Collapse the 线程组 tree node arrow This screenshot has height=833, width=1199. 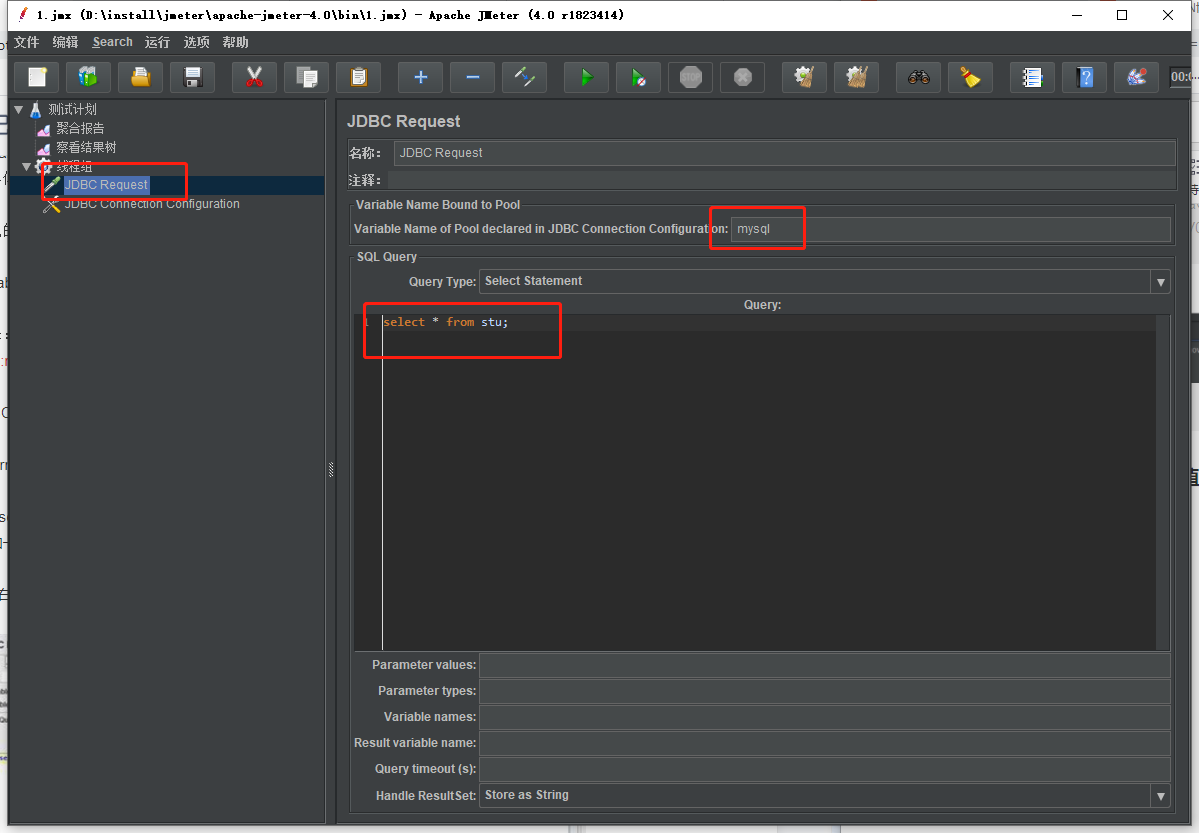(27, 166)
